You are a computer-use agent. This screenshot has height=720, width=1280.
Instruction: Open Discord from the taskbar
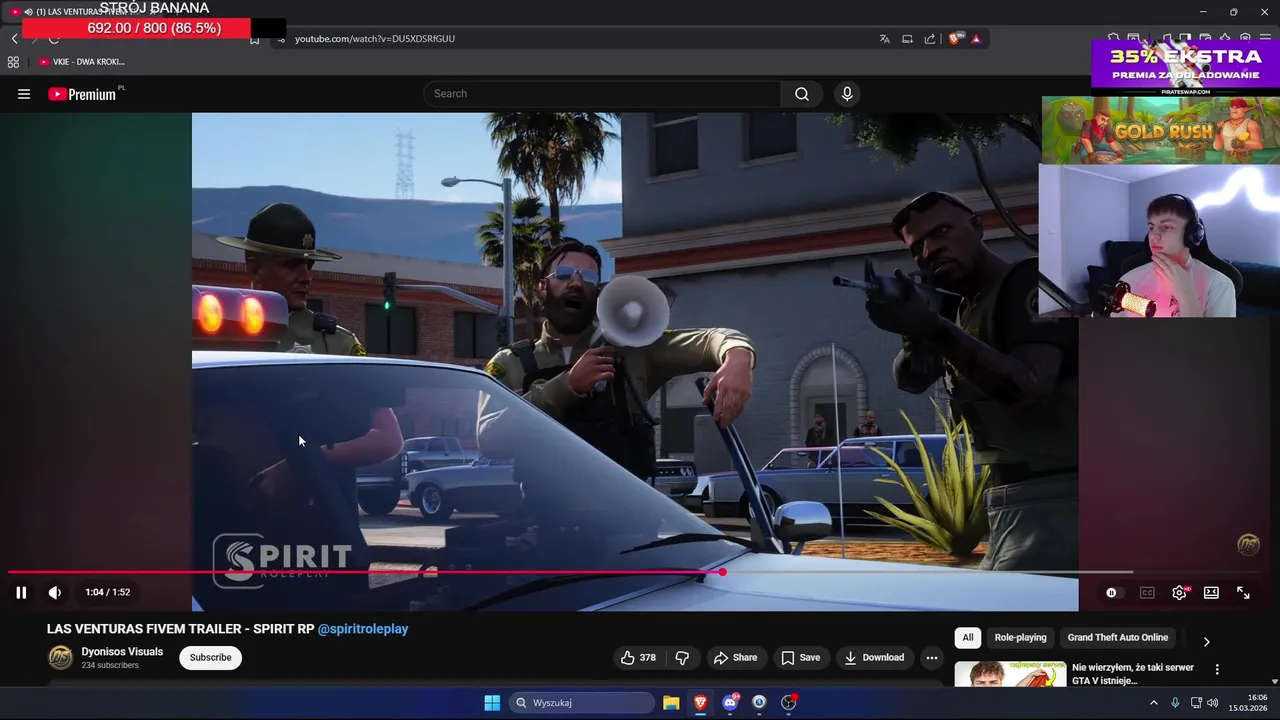pyautogui.click(x=730, y=703)
